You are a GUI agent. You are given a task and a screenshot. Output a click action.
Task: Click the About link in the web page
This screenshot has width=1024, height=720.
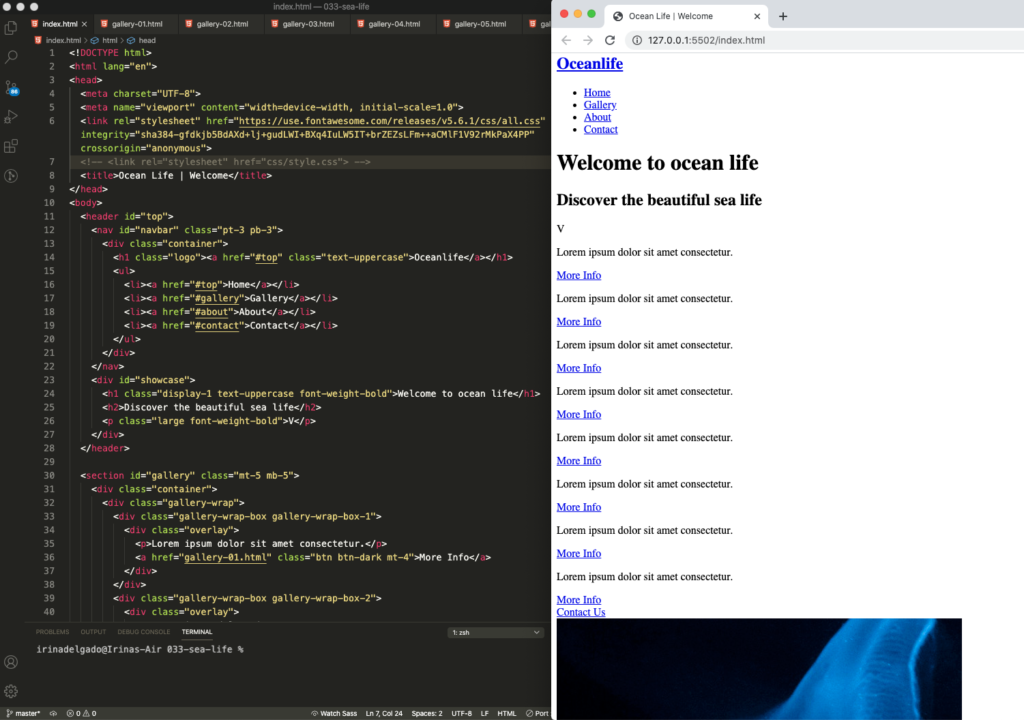(x=597, y=118)
